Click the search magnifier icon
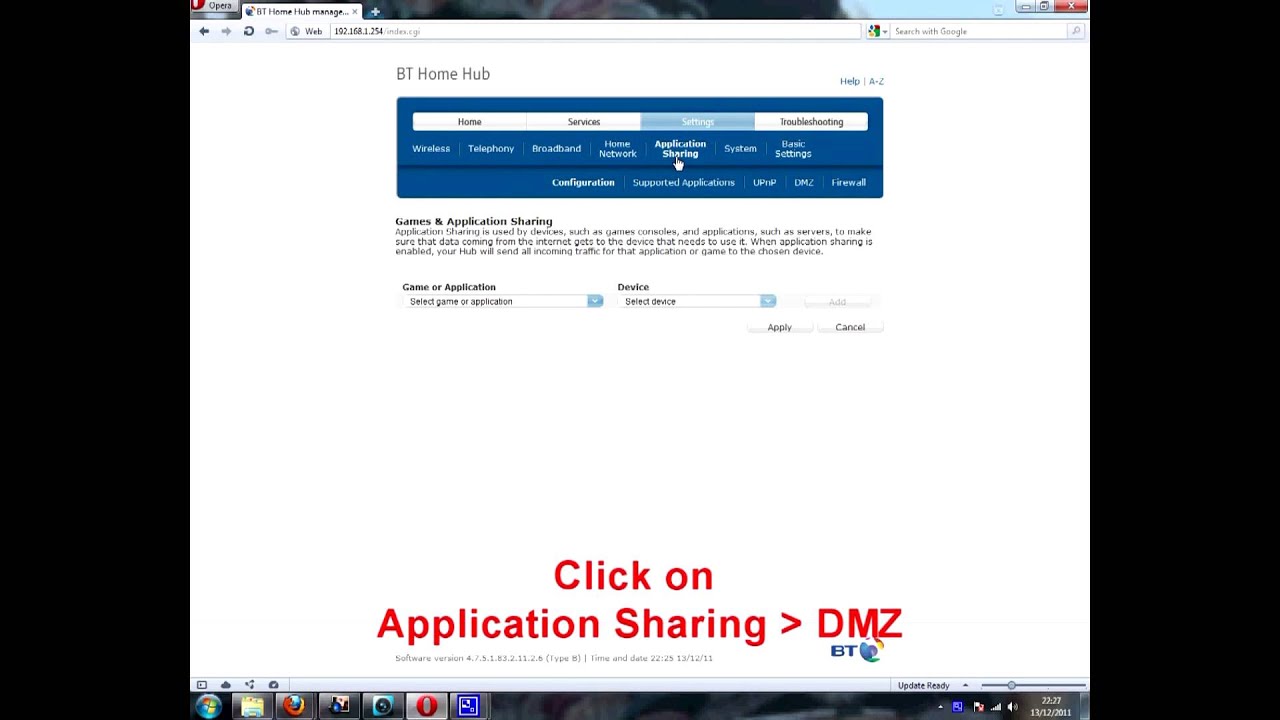The width and height of the screenshot is (1280, 720). [x=1076, y=31]
